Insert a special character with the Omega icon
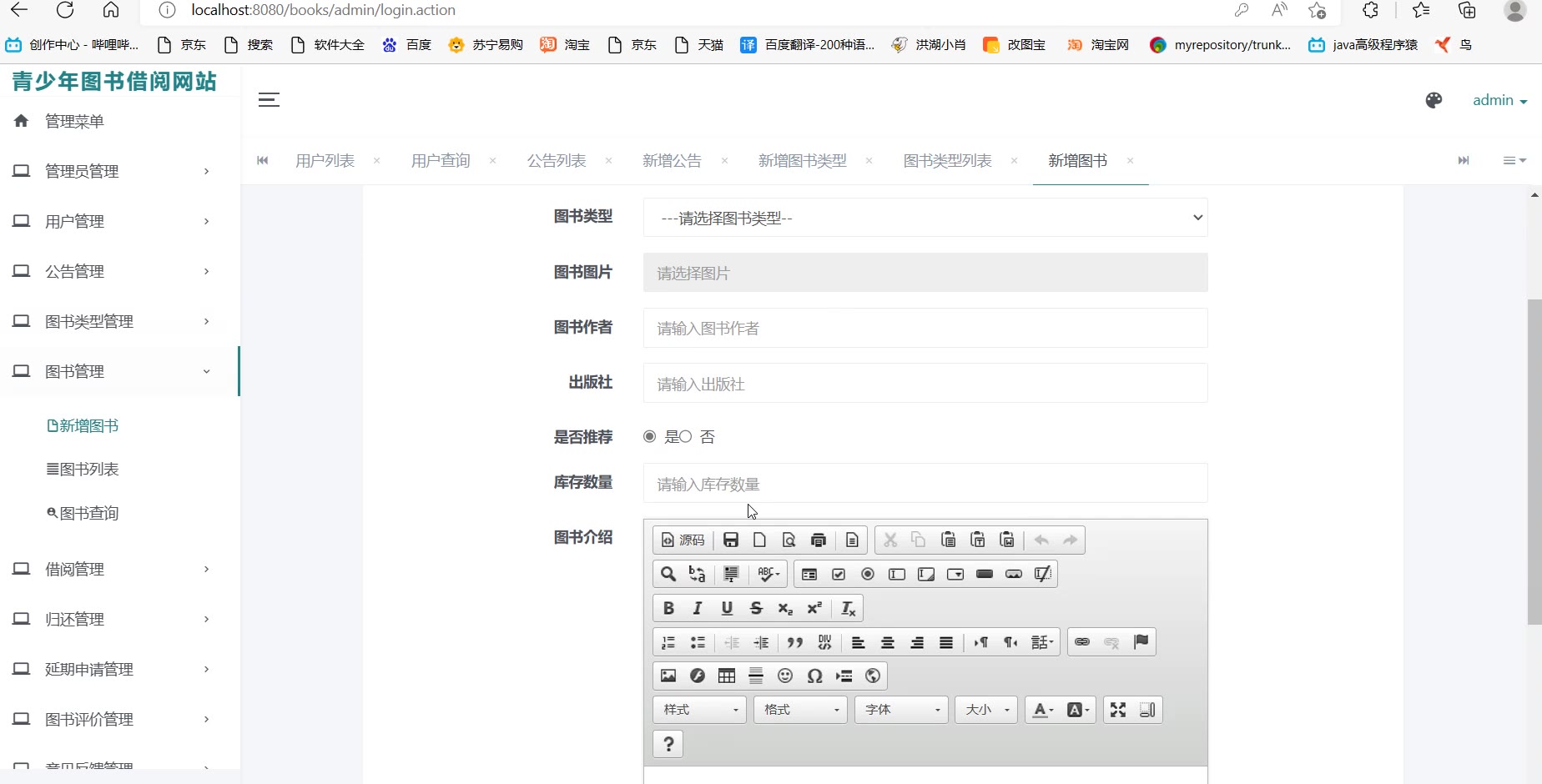The width and height of the screenshot is (1542, 784). click(x=814, y=676)
